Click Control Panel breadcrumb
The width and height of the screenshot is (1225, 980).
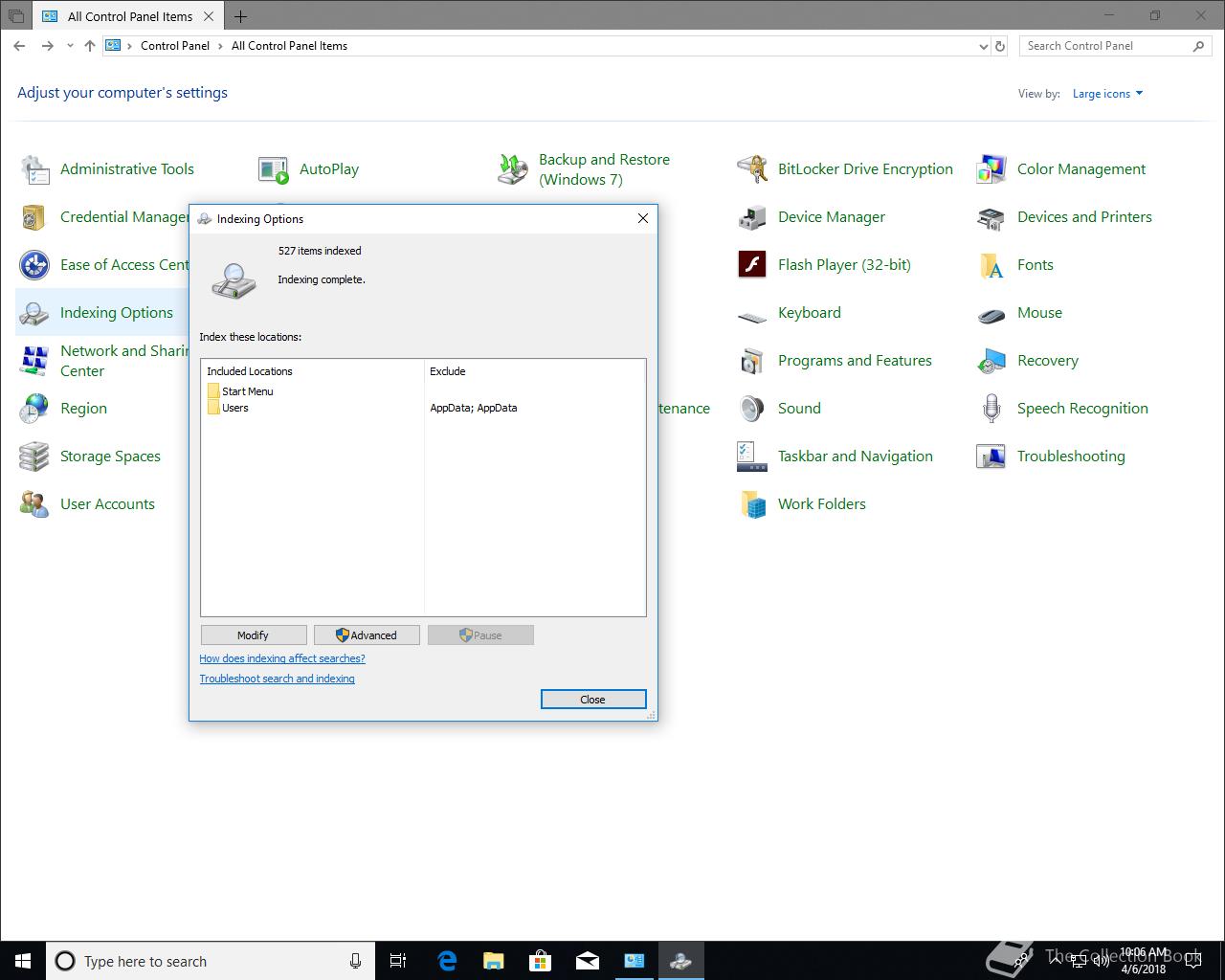175,46
